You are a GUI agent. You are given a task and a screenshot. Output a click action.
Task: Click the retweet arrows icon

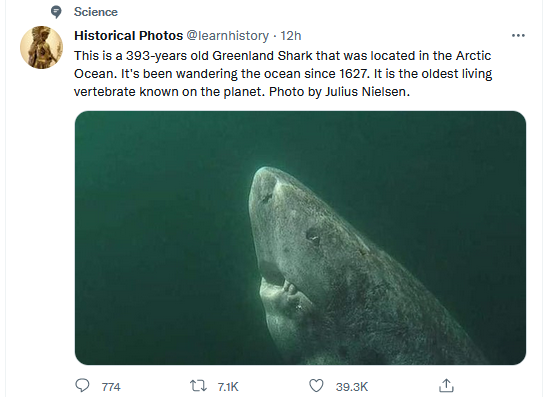click(198, 386)
